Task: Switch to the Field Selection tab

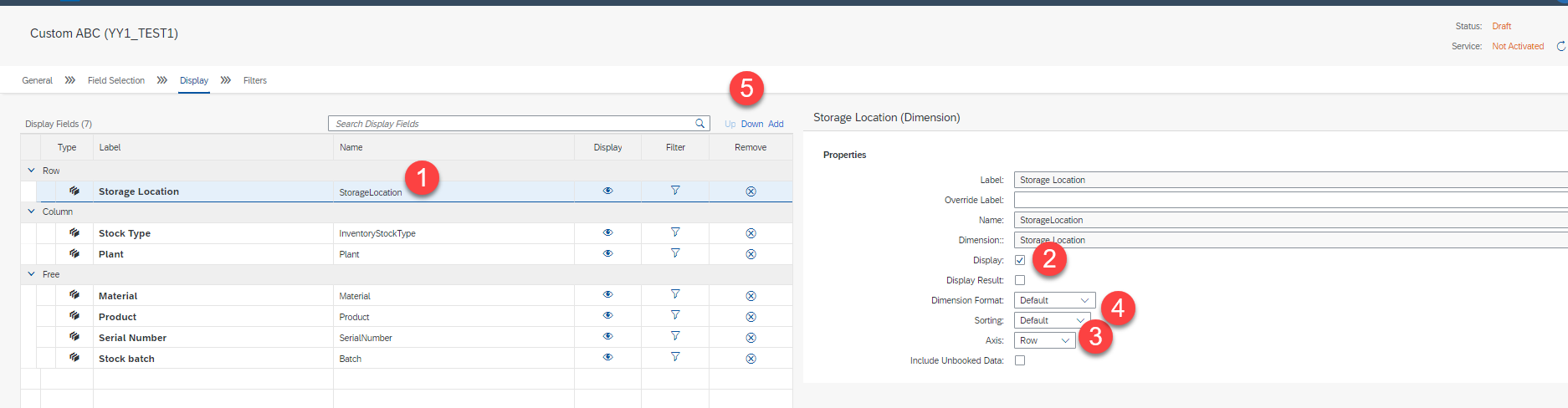Action: [116, 80]
